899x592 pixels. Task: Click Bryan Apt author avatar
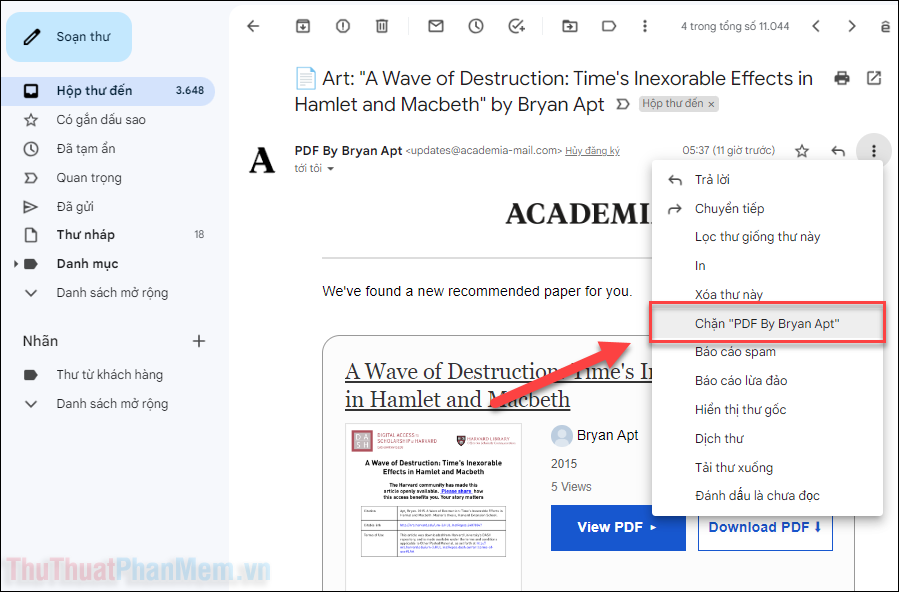[562, 436]
